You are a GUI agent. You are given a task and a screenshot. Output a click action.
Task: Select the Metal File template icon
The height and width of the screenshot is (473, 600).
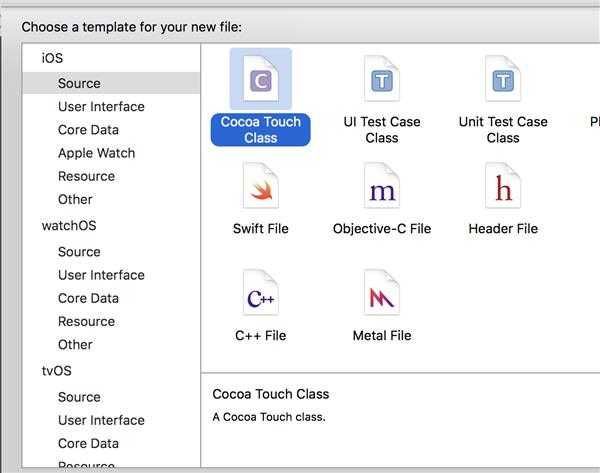tap(382, 293)
